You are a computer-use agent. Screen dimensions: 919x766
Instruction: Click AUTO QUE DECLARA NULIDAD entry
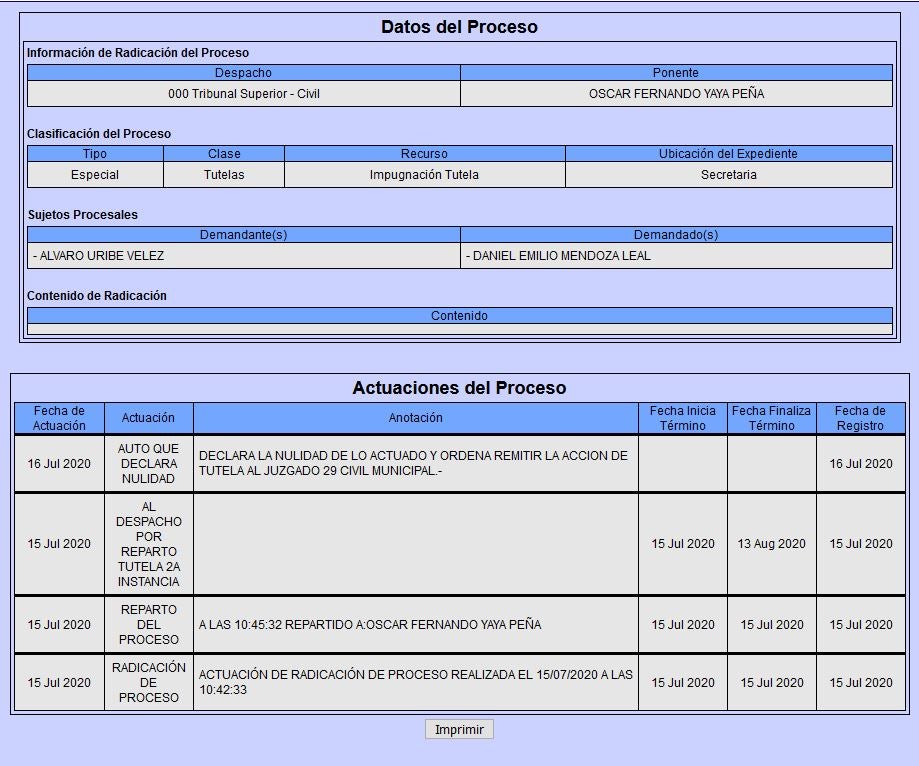pos(148,464)
